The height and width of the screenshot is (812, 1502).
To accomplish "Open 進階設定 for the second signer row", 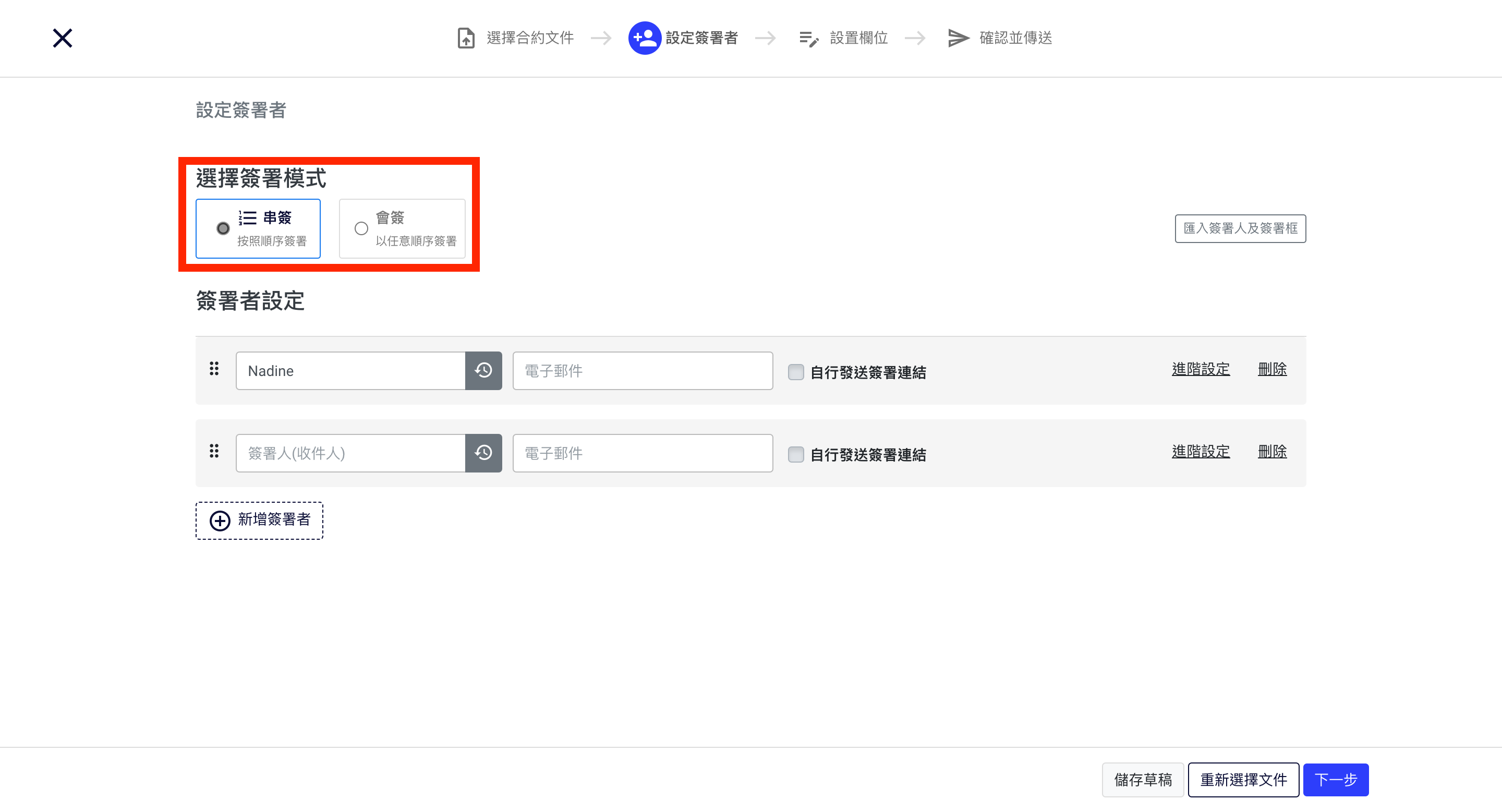I will 1201,451.
